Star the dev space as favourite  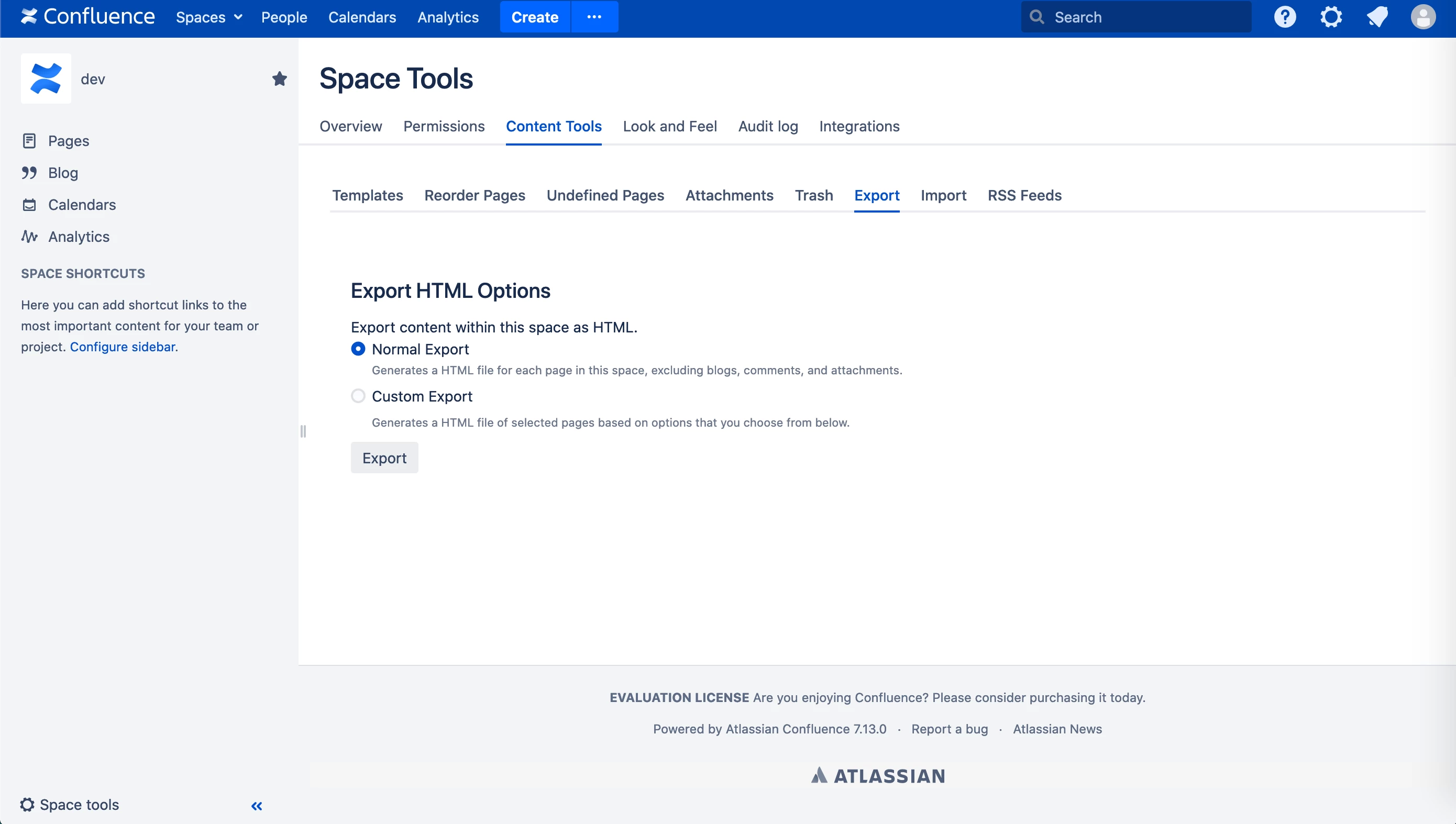pyautogui.click(x=279, y=79)
